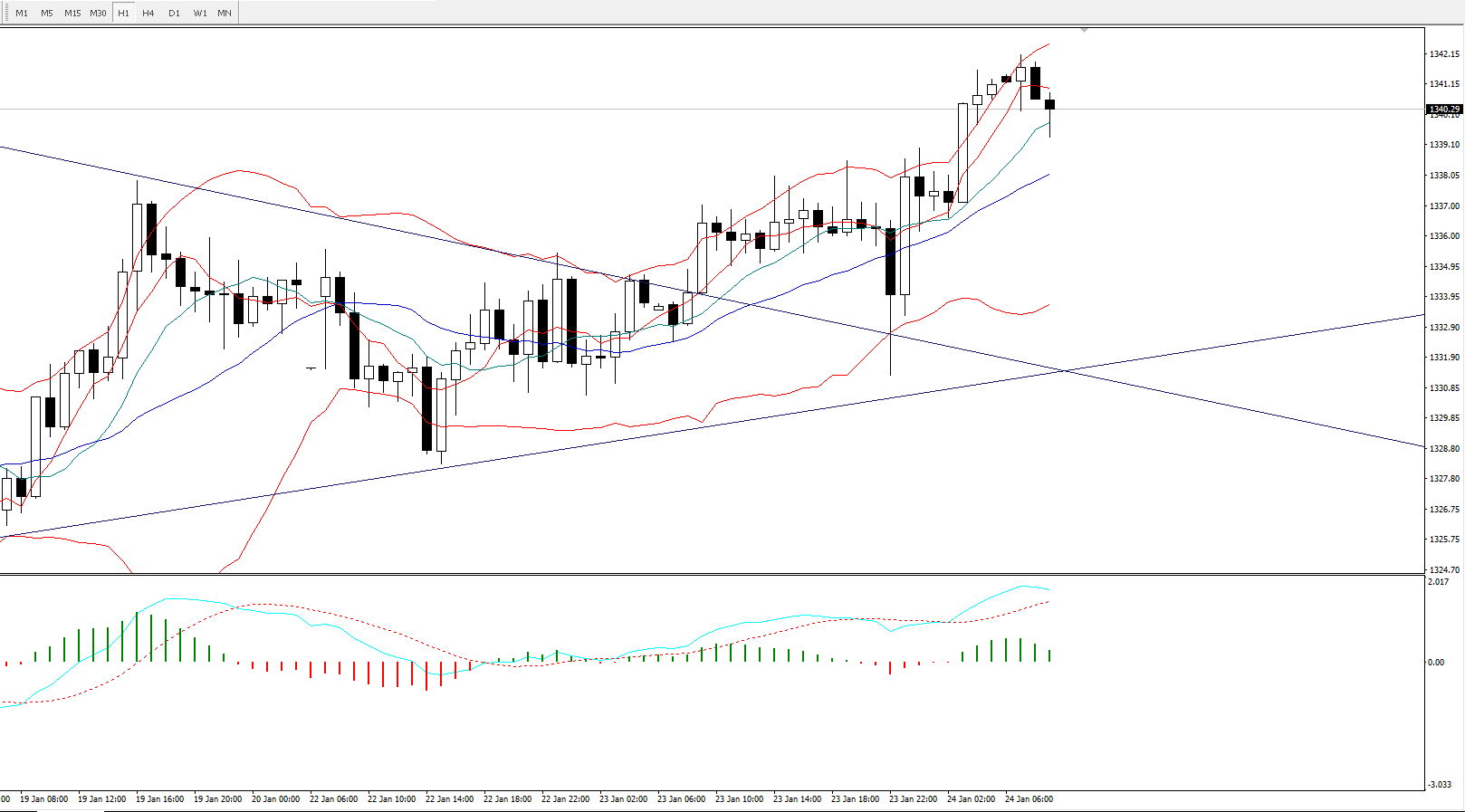Choose the W1 weekly timeframe
1465x812 pixels.
(200, 13)
